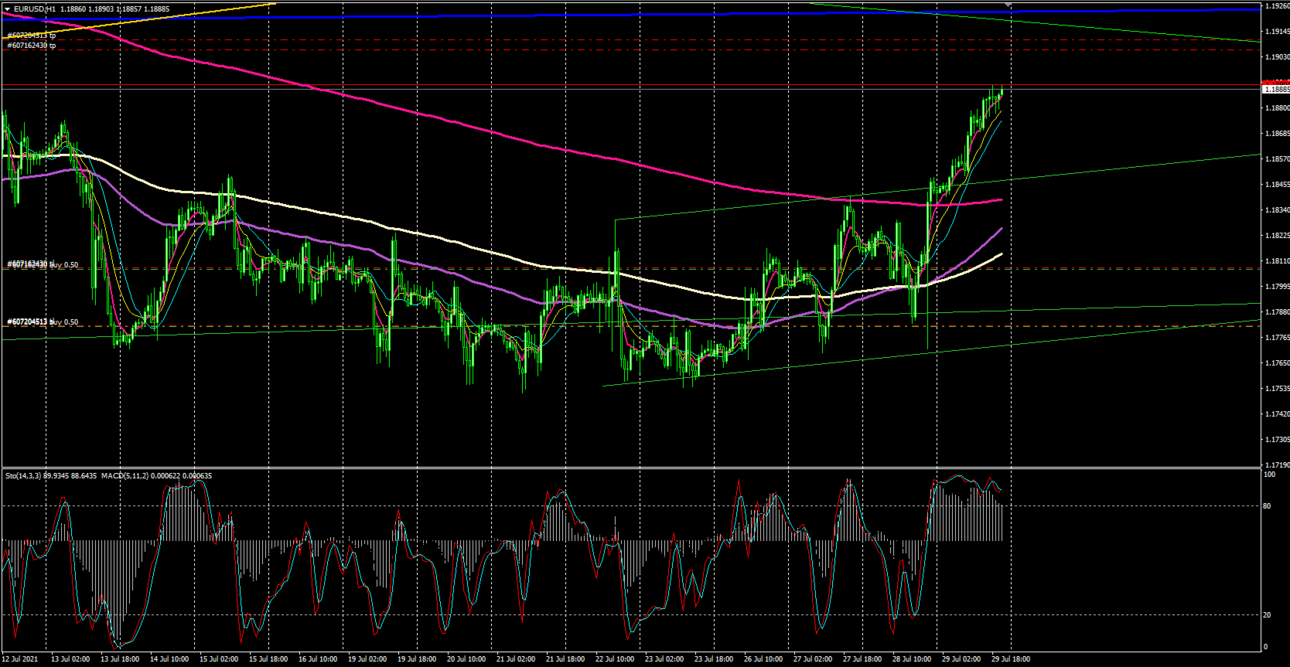Click the 1.19260 price scale label
This screenshot has width=1290, height=667.
1276,6
